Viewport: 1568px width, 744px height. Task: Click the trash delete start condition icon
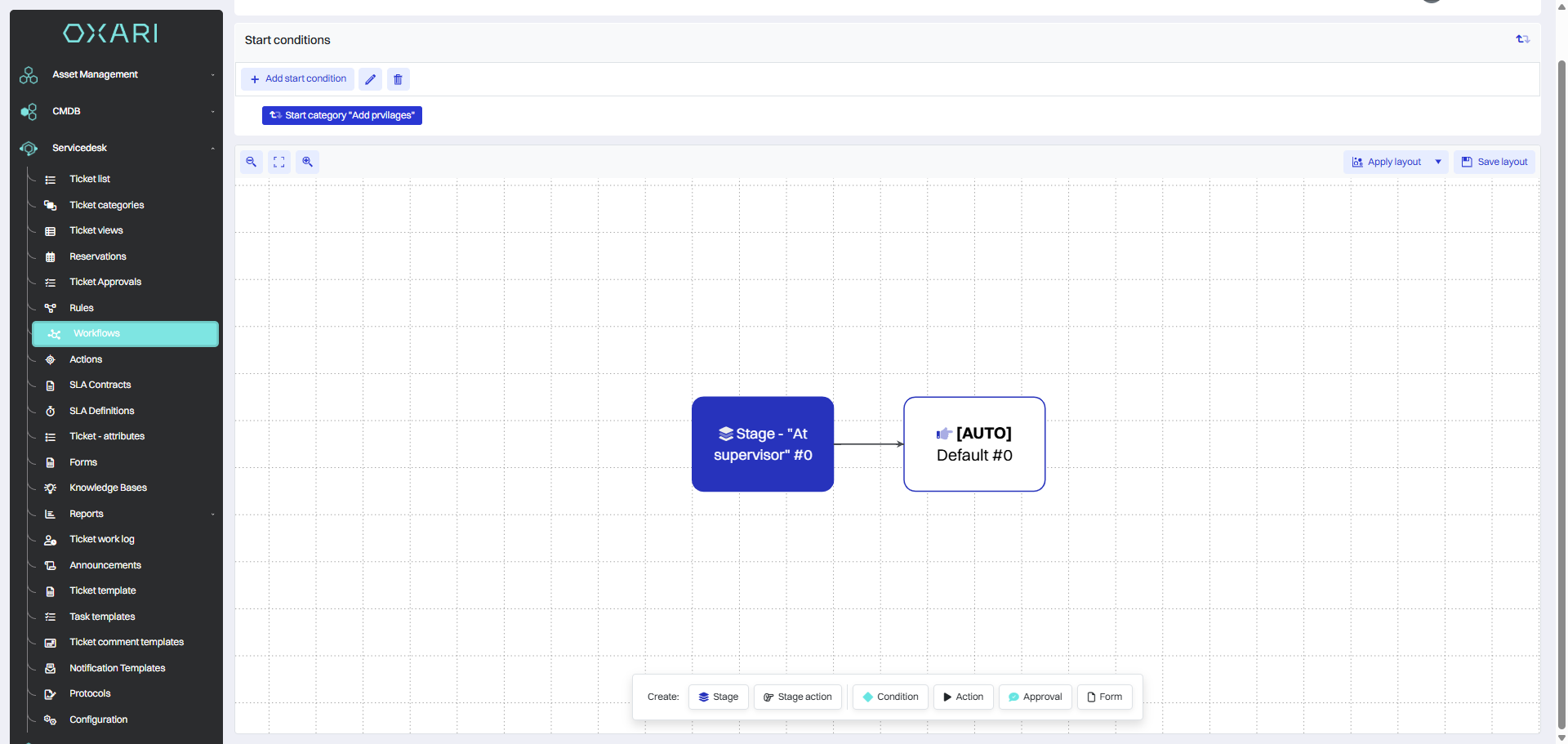coord(398,79)
